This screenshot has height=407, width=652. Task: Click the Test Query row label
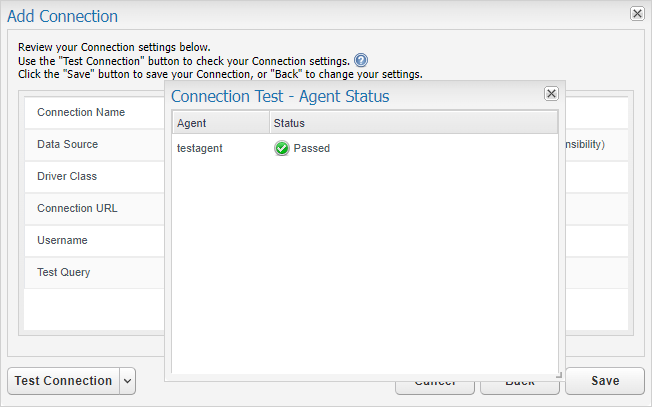(64, 272)
